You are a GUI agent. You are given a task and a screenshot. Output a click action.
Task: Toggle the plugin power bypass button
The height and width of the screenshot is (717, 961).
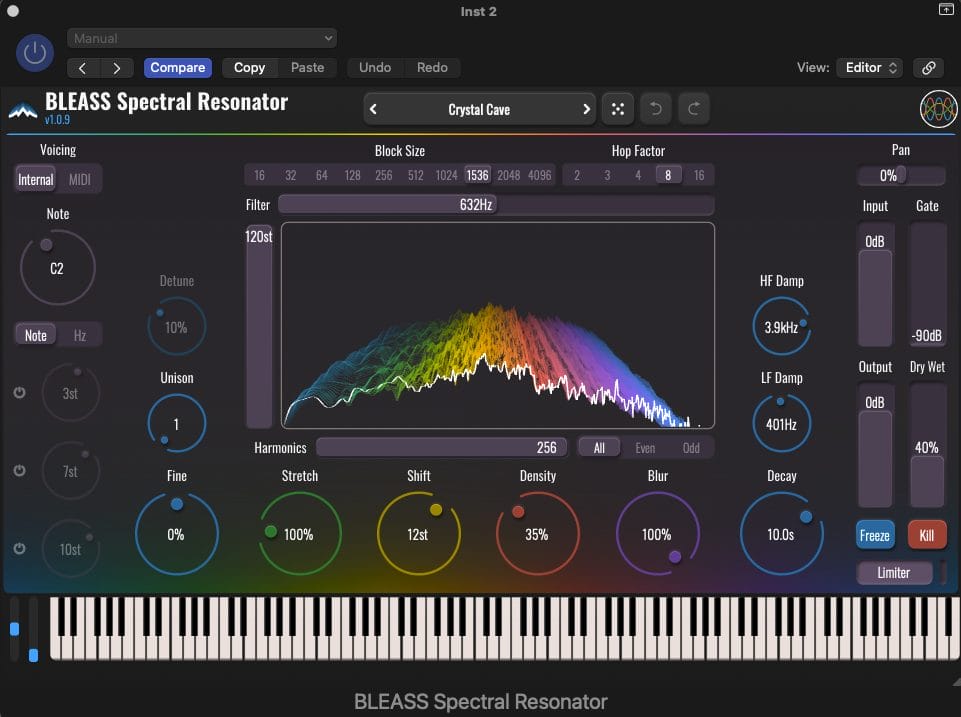point(34,53)
